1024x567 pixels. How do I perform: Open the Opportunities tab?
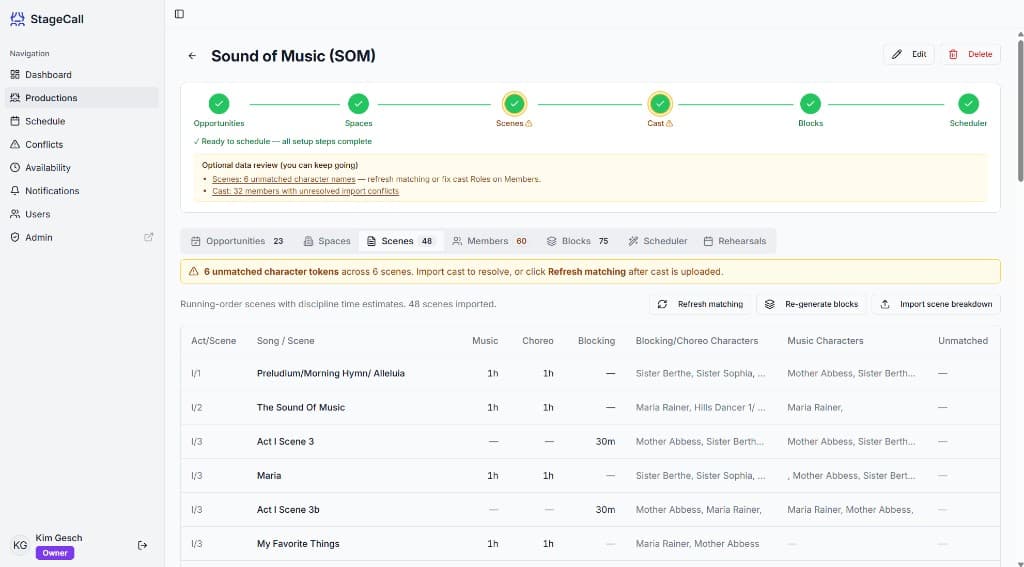[x=236, y=241]
